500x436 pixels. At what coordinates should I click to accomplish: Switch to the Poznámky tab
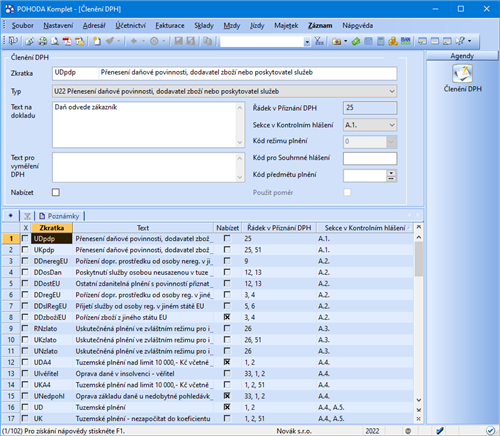pyautogui.click(x=60, y=216)
